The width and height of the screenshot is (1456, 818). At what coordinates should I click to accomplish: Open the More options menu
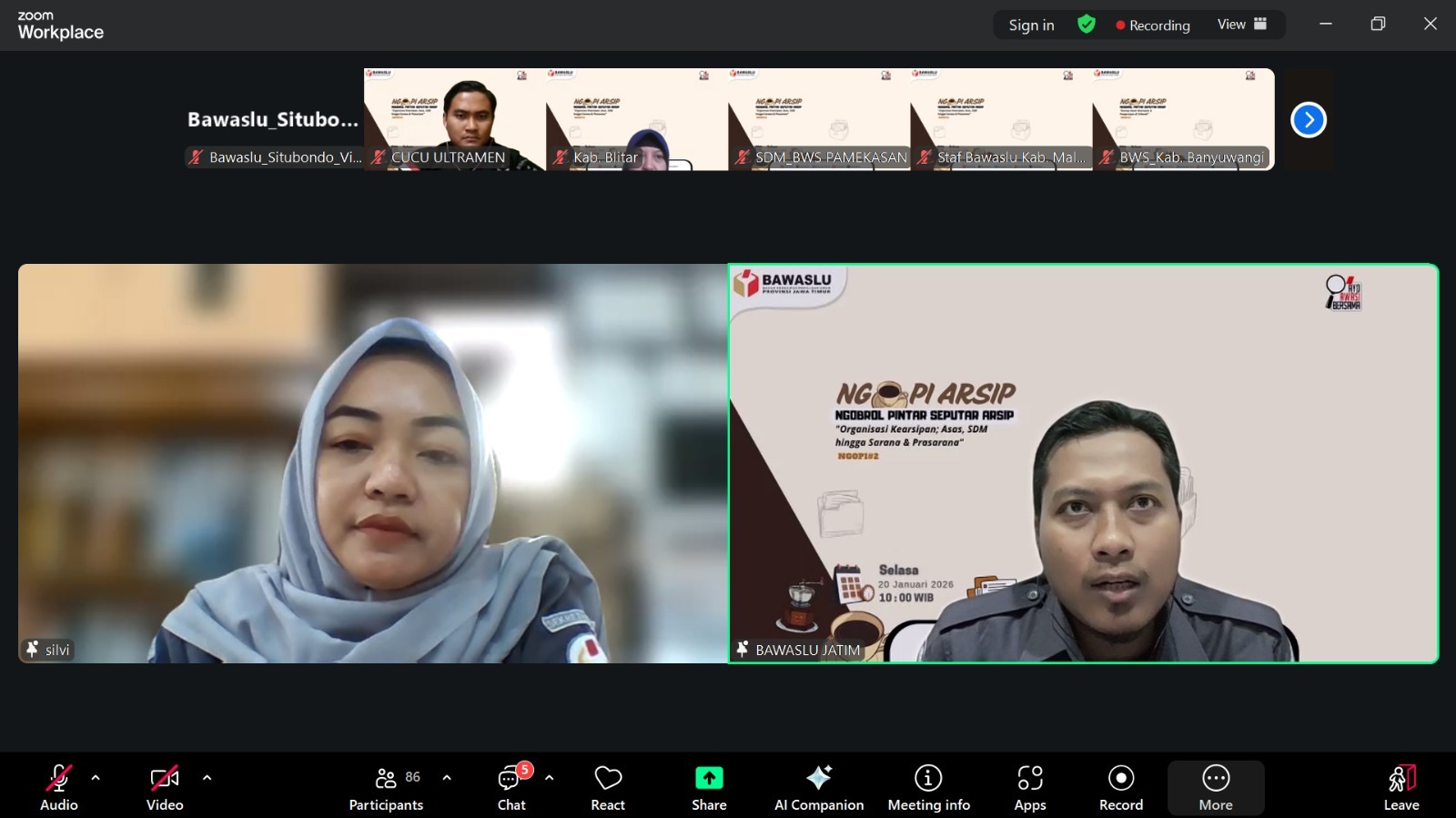(x=1216, y=788)
